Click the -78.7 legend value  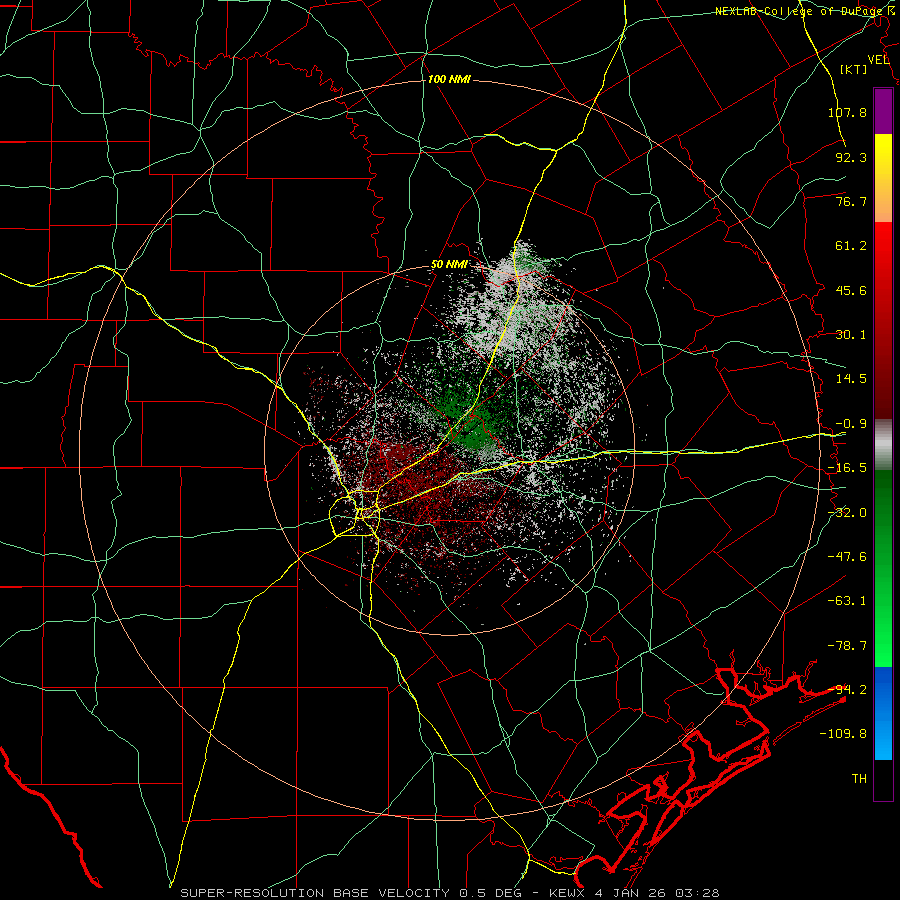pyautogui.click(x=847, y=646)
